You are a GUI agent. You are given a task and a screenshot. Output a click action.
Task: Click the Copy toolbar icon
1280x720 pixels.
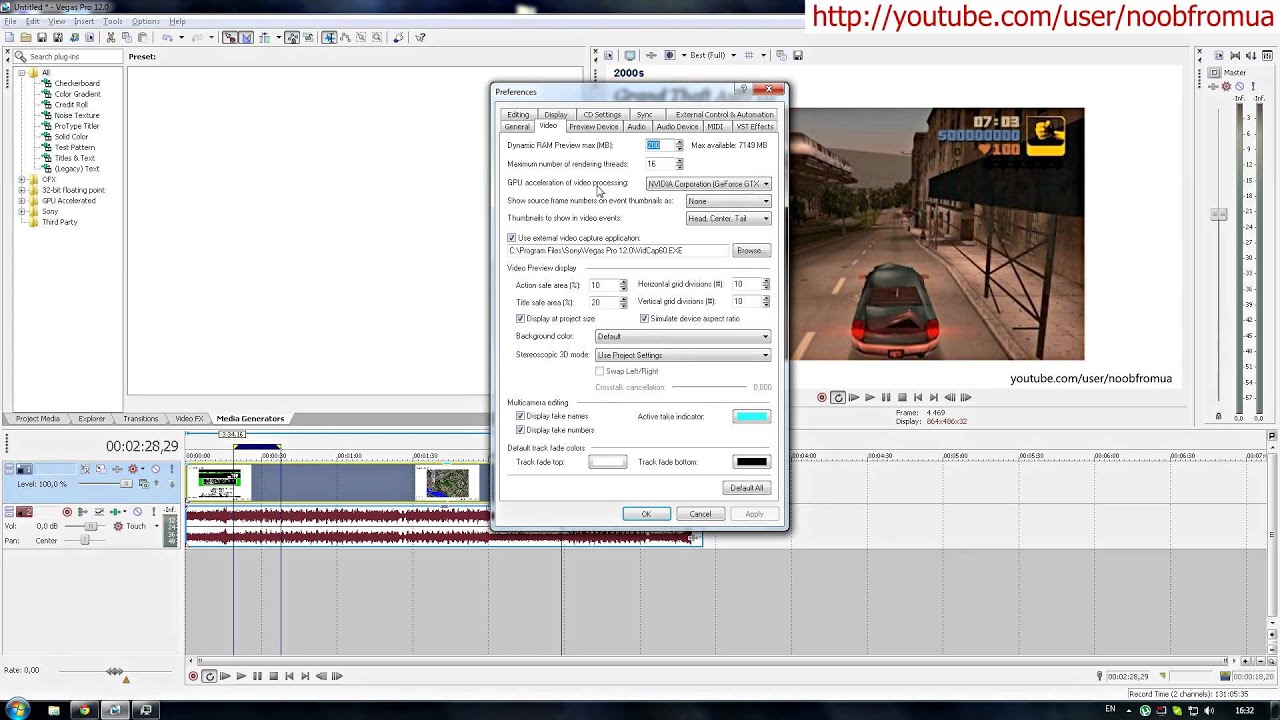pos(126,38)
